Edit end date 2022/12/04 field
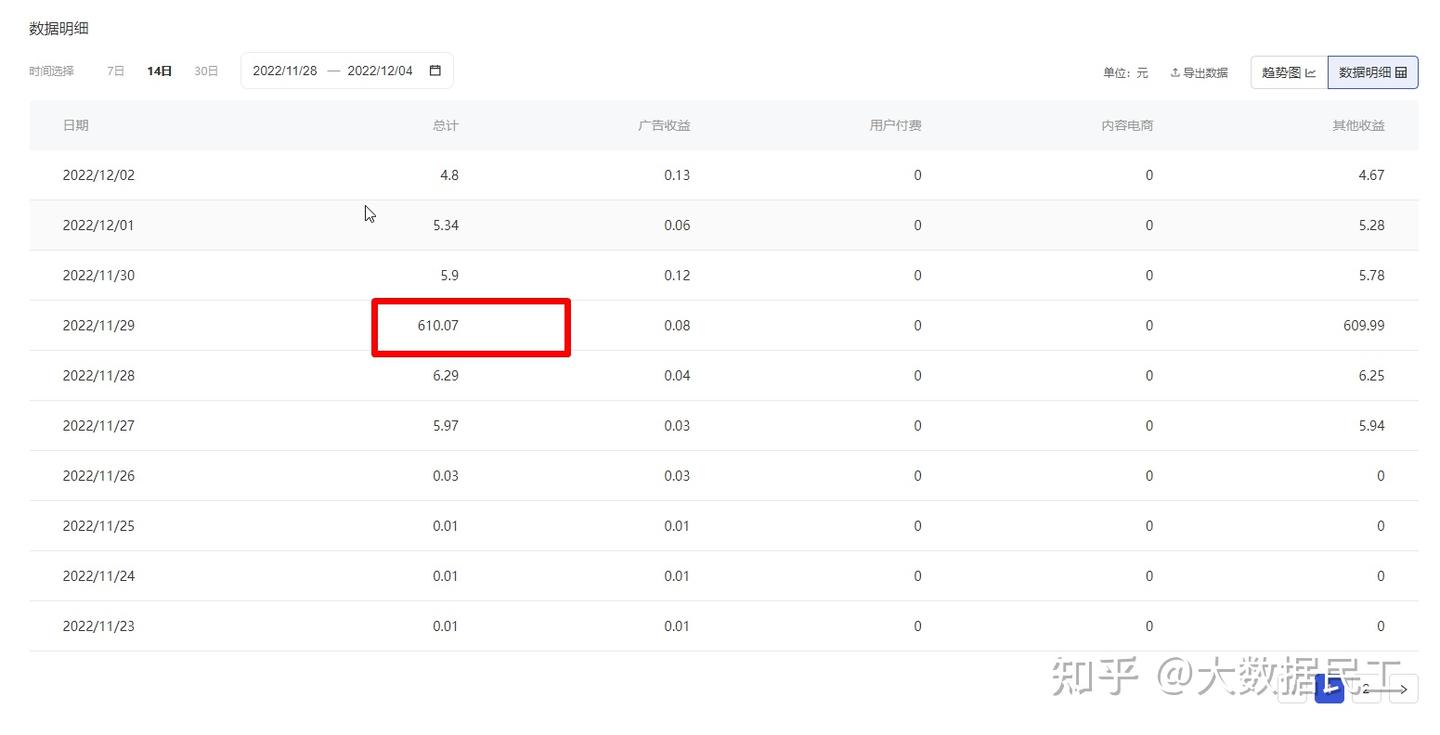Image resolution: width=1440 pixels, height=735 pixels. [x=380, y=71]
